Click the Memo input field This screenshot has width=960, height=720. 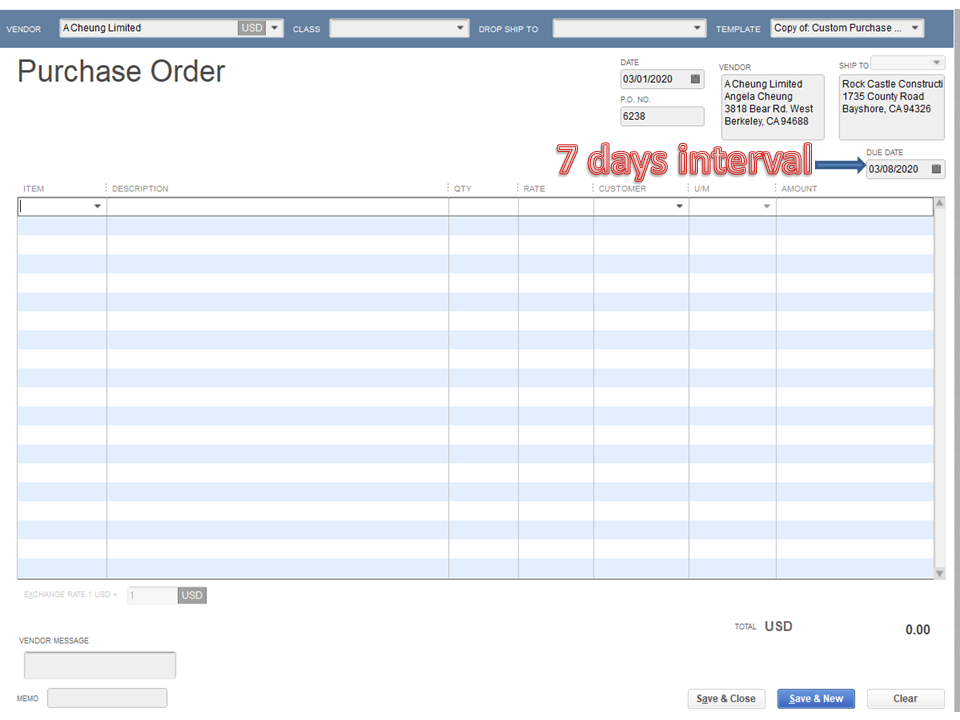(x=107, y=698)
